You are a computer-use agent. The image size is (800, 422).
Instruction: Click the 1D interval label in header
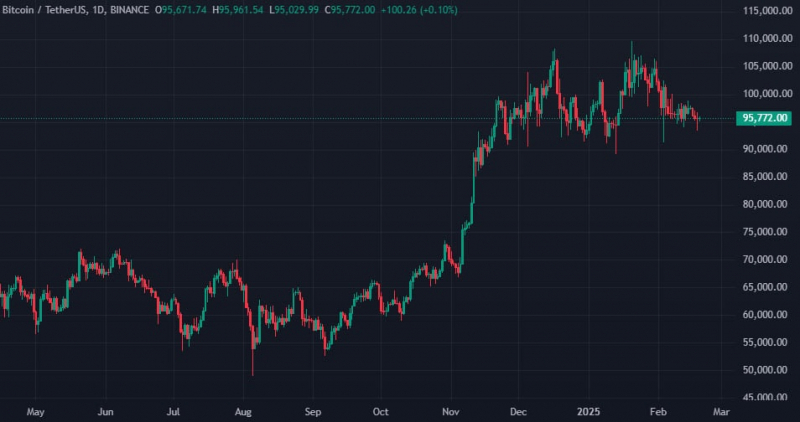[x=99, y=10]
